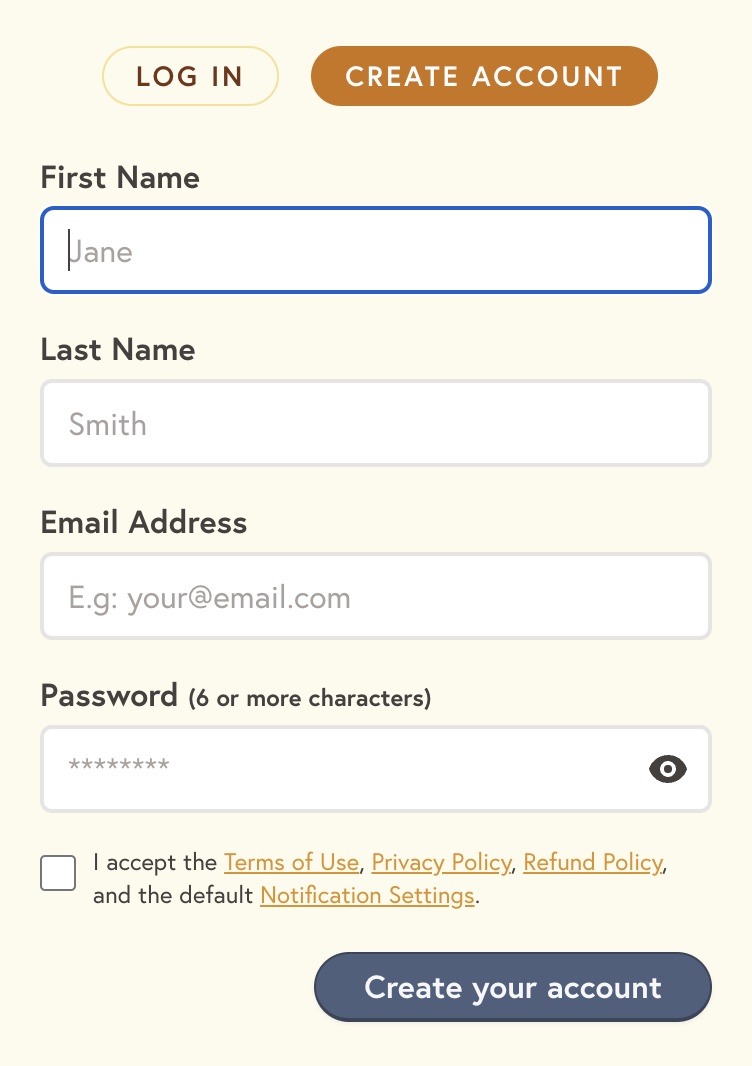Select the Email Address input box
This screenshot has width=752, height=1066.
click(376, 596)
